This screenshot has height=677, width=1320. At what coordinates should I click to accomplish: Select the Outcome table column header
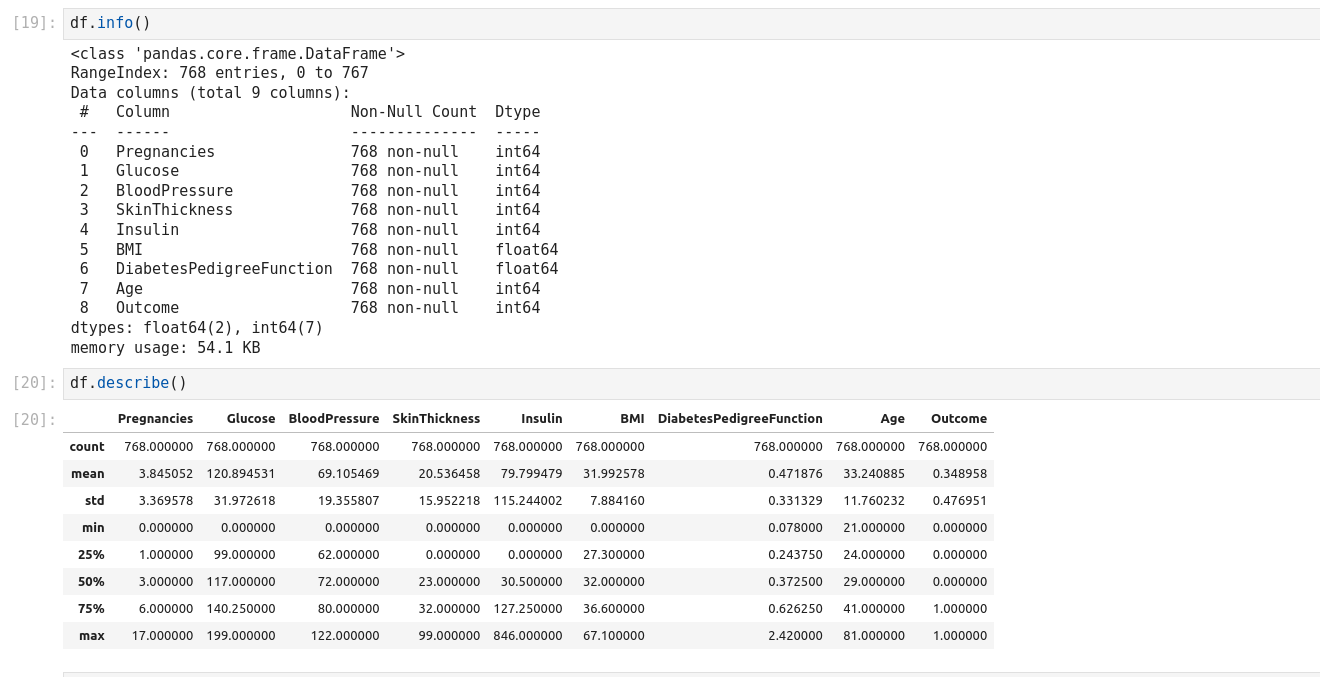(958, 419)
